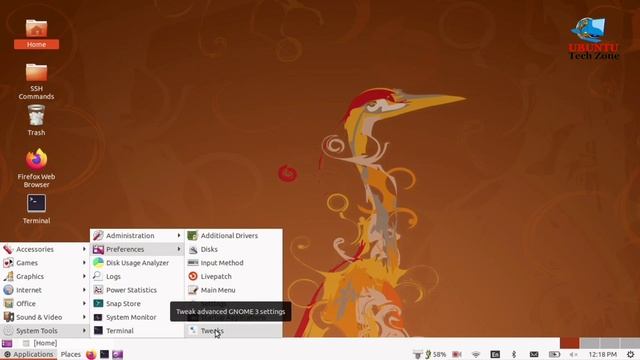Image resolution: width=640 pixels, height=360 pixels.
Task: Launch Firefox Web Browser from the desktop
Action: [x=36, y=168]
